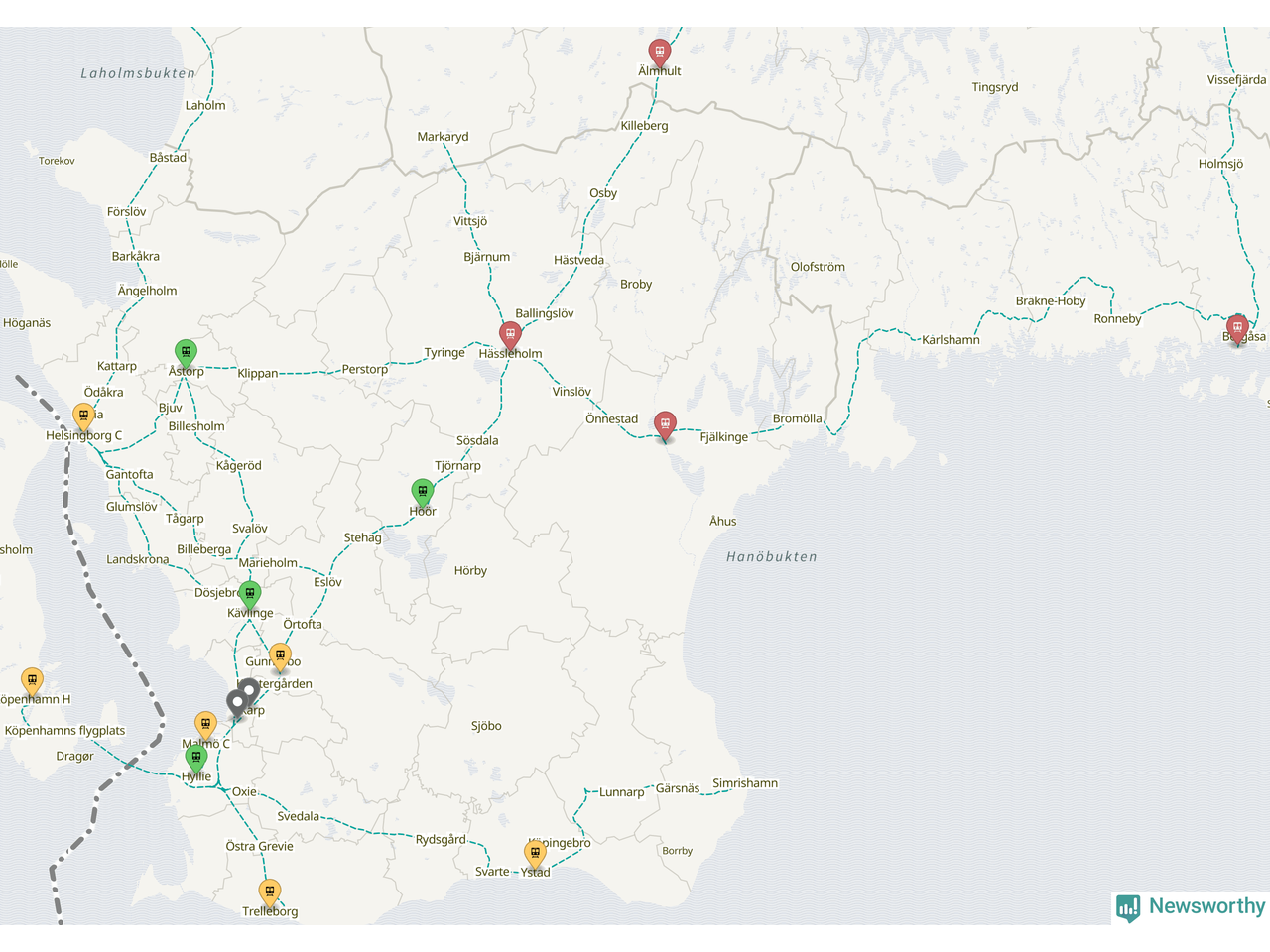Click the Laholm town name

pos(205,105)
